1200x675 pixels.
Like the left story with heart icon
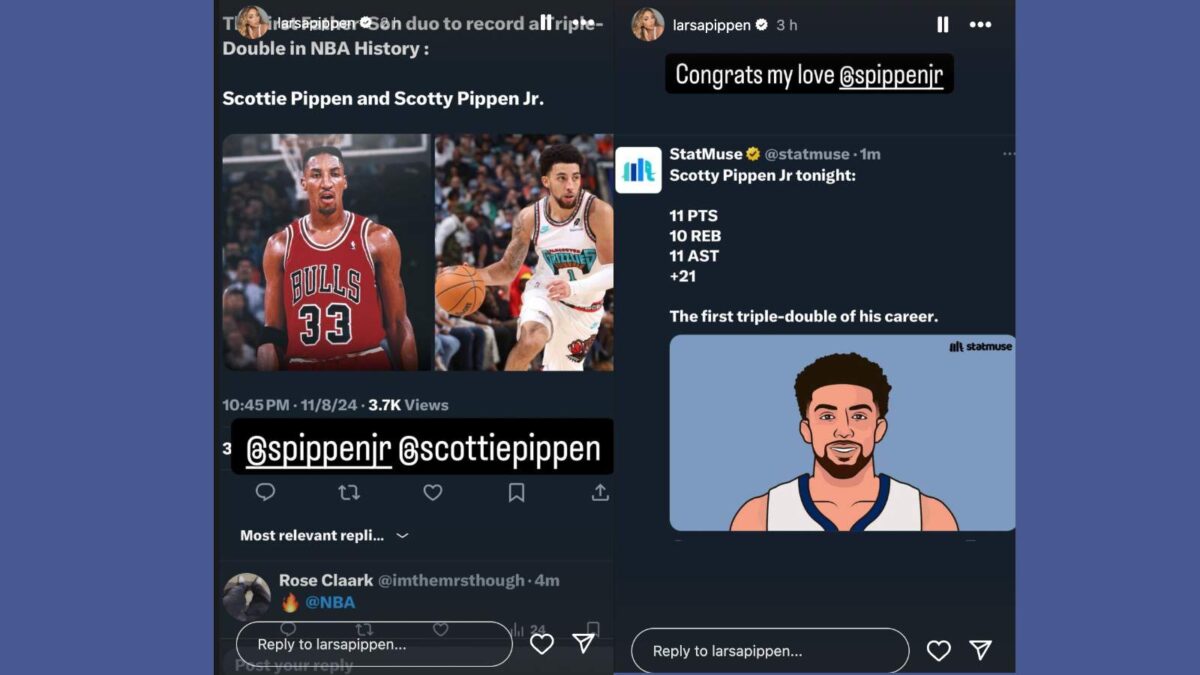542,644
